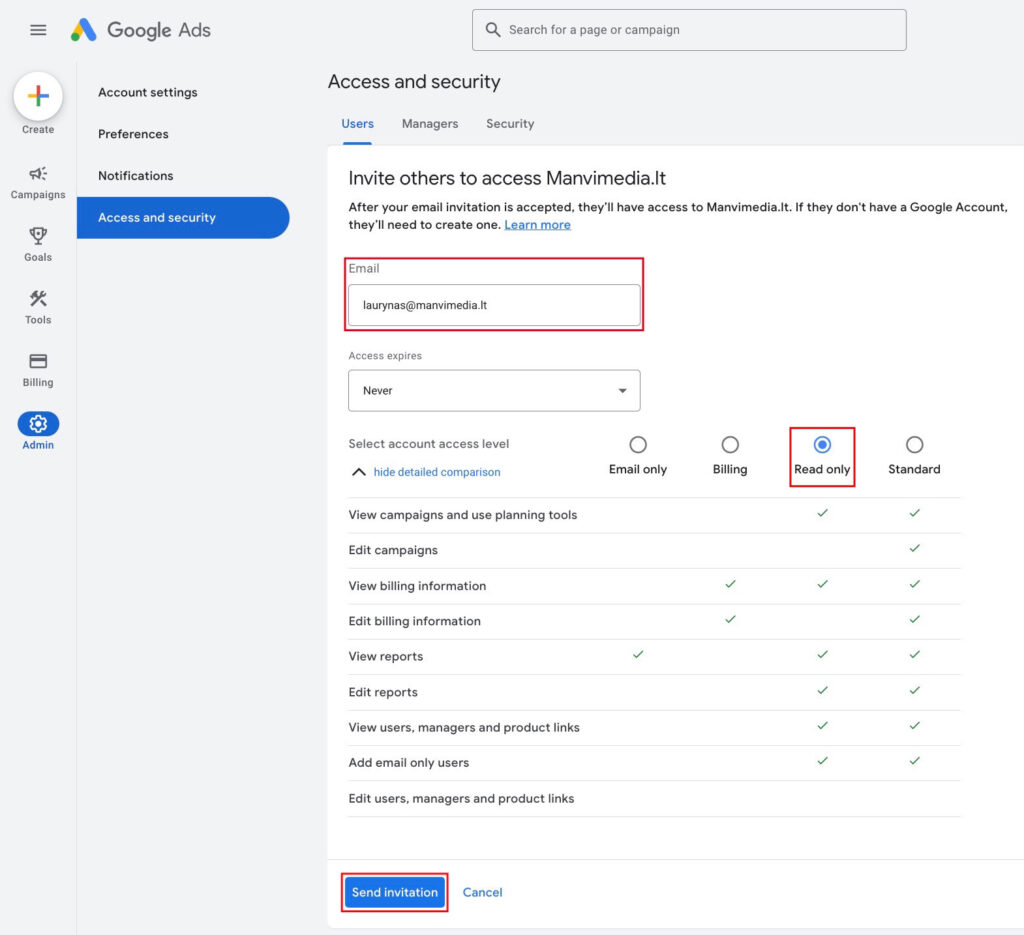1024x935 pixels.
Task: Select the Read only radio button
Action: click(x=822, y=445)
